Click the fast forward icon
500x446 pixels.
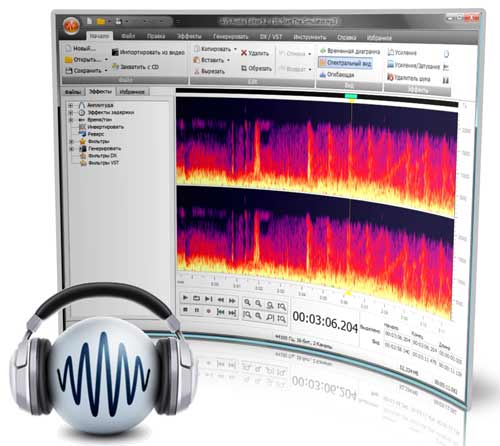pos(232,301)
